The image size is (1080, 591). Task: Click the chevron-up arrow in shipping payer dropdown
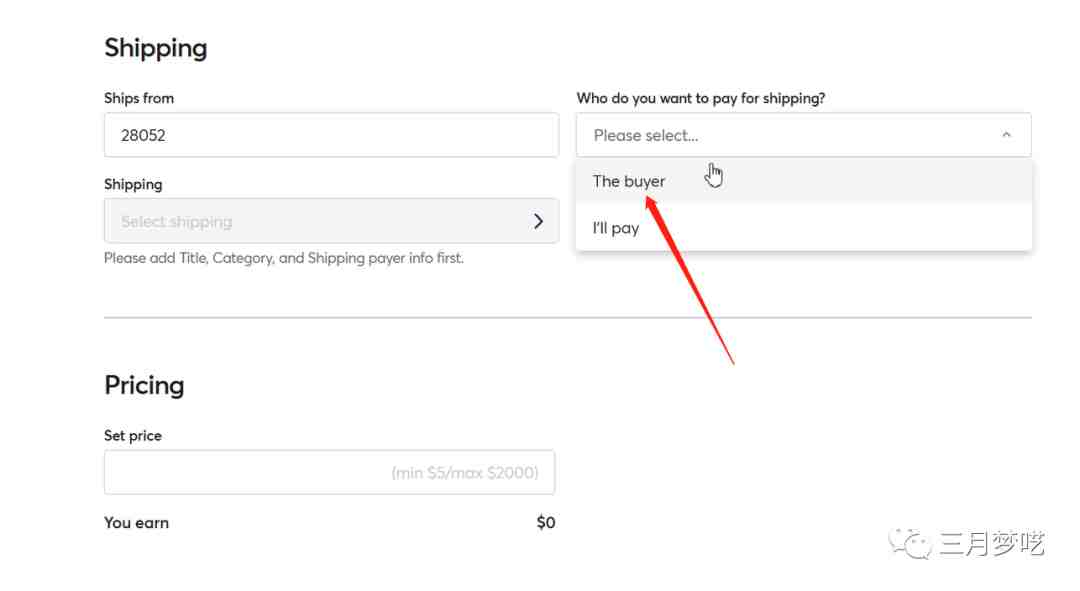[1006, 135]
